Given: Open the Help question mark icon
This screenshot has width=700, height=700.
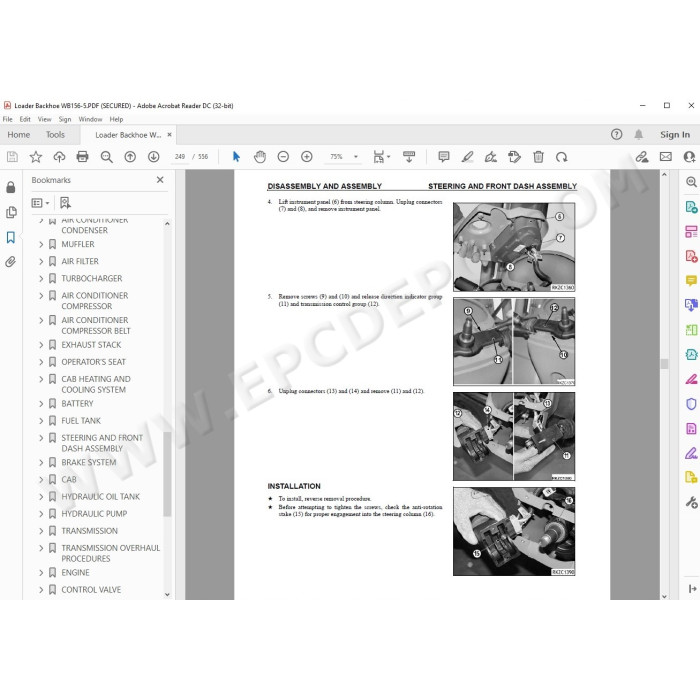Looking at the screenshot, I should pyautogui.click(x=617, y=134).
